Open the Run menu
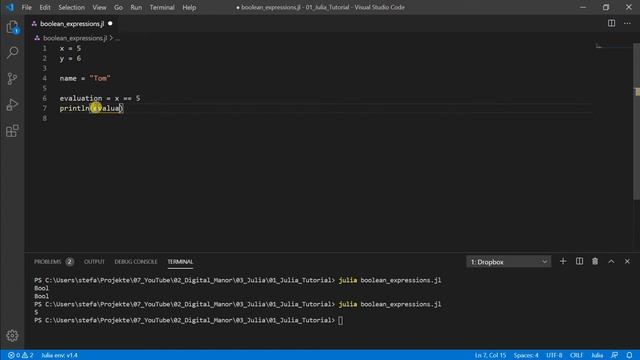640x360 pixels. click(136, 7)
